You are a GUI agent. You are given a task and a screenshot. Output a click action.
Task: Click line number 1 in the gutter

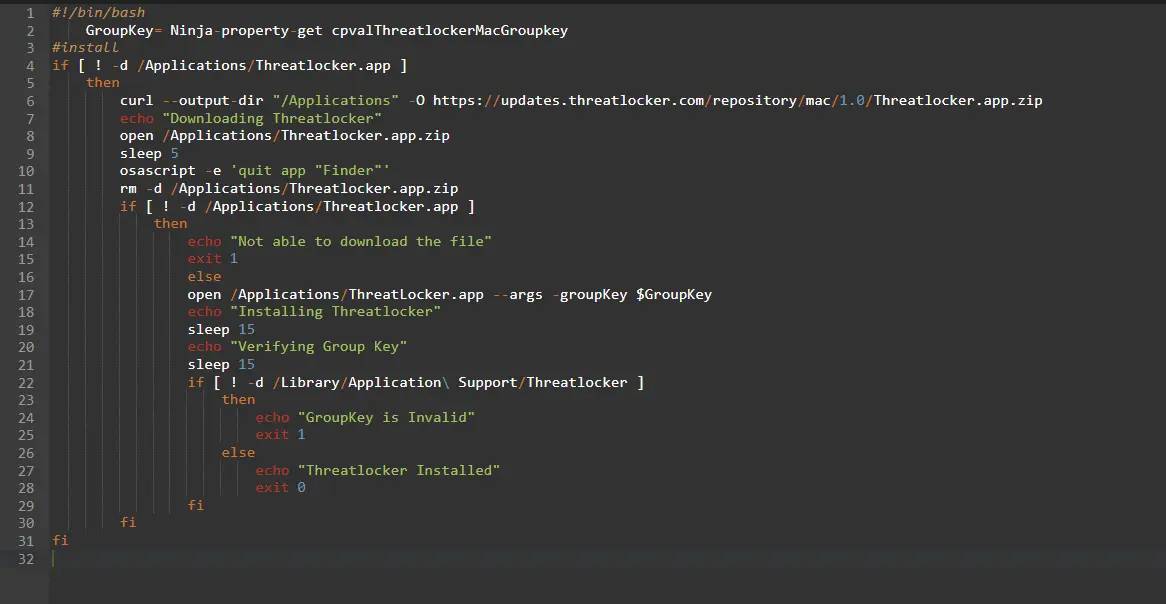coord(30,13)
